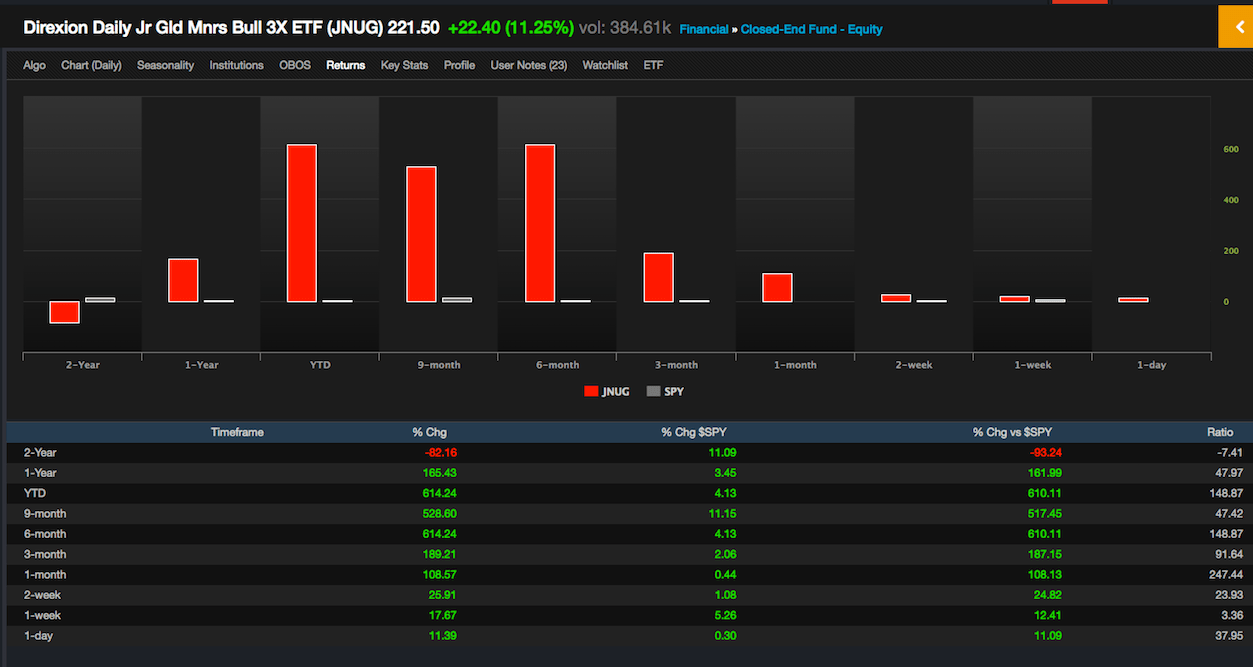This screenshot has width=1253, height=667.
Task: Switch to the ETF tab
Action: click(x=653, y=64)
